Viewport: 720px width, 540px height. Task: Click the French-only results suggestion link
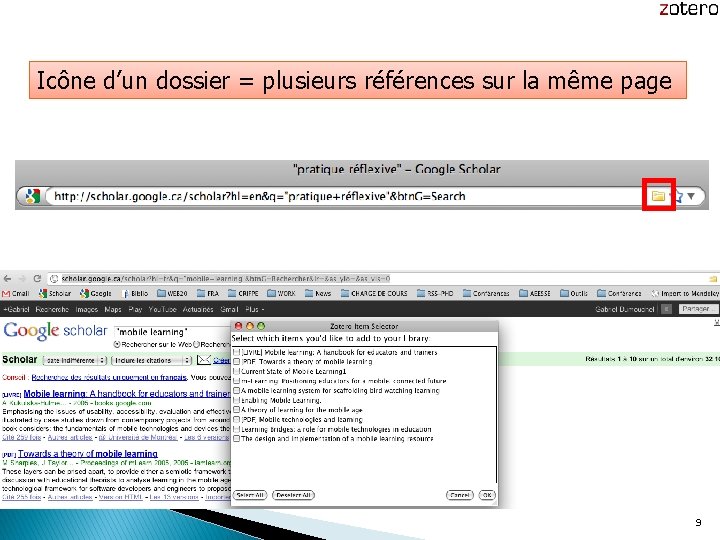[x=109, y=377]
